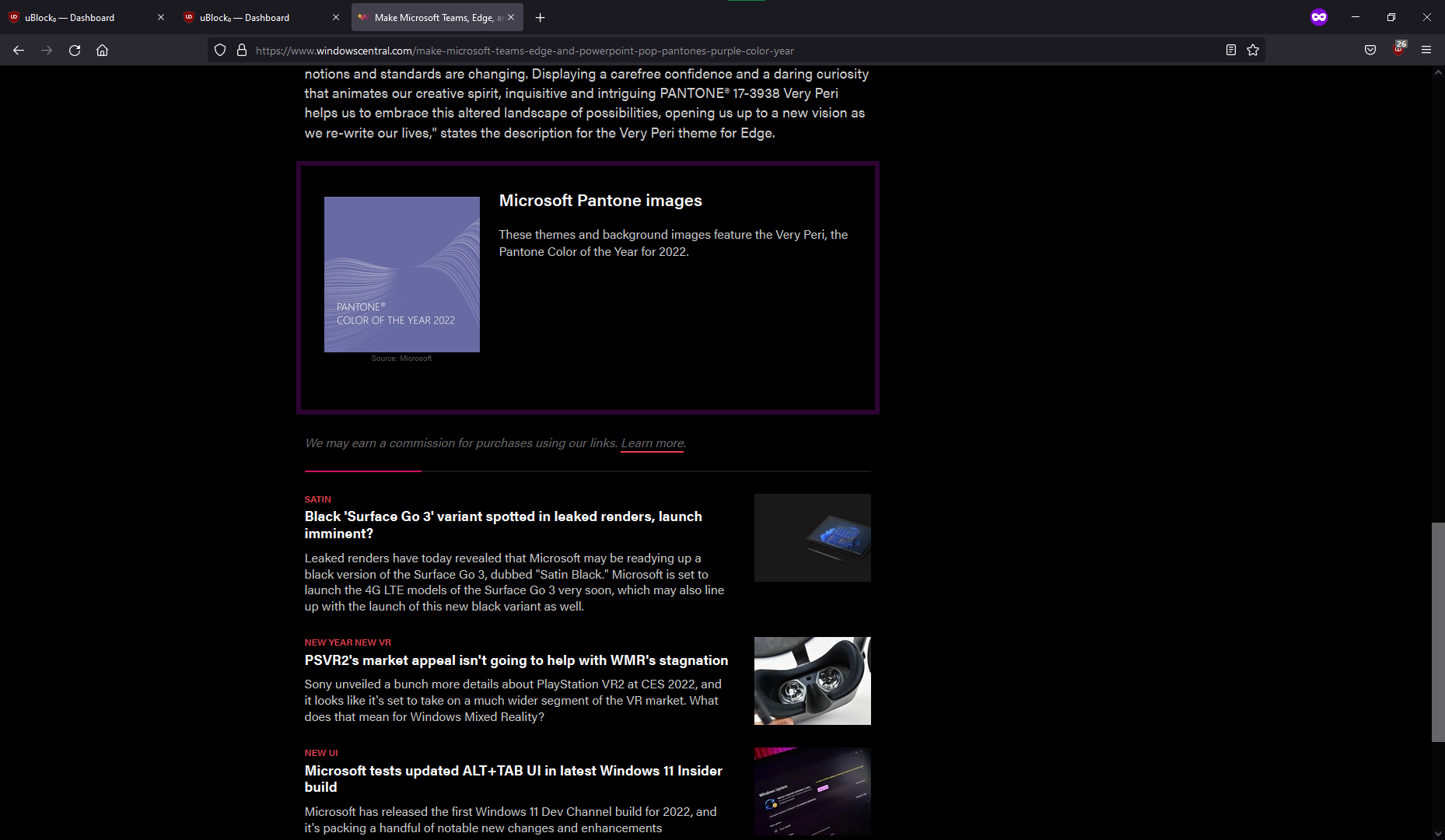Switch to the second uBlock Dashboard tab

pos(249,17)
